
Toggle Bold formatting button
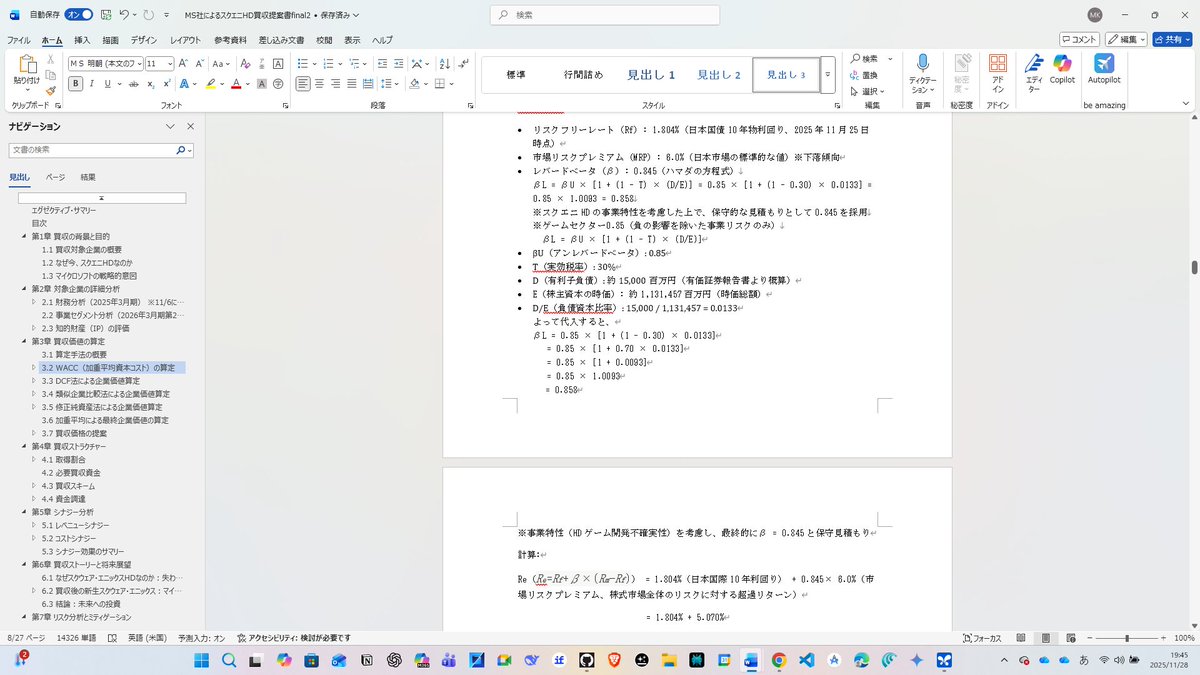pyautogui.click(x=75, y=84)
